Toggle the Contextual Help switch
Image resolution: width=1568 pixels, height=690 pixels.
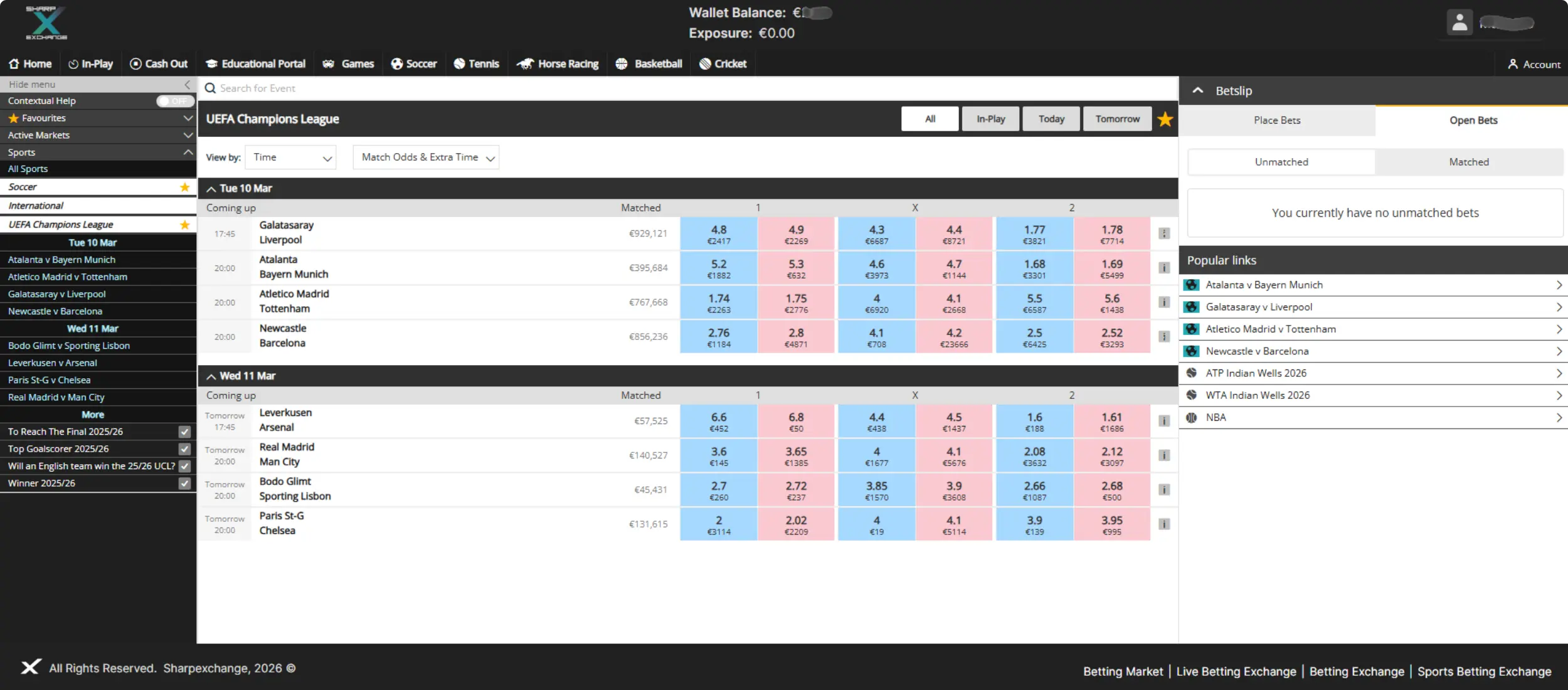[x=174, y=101]
